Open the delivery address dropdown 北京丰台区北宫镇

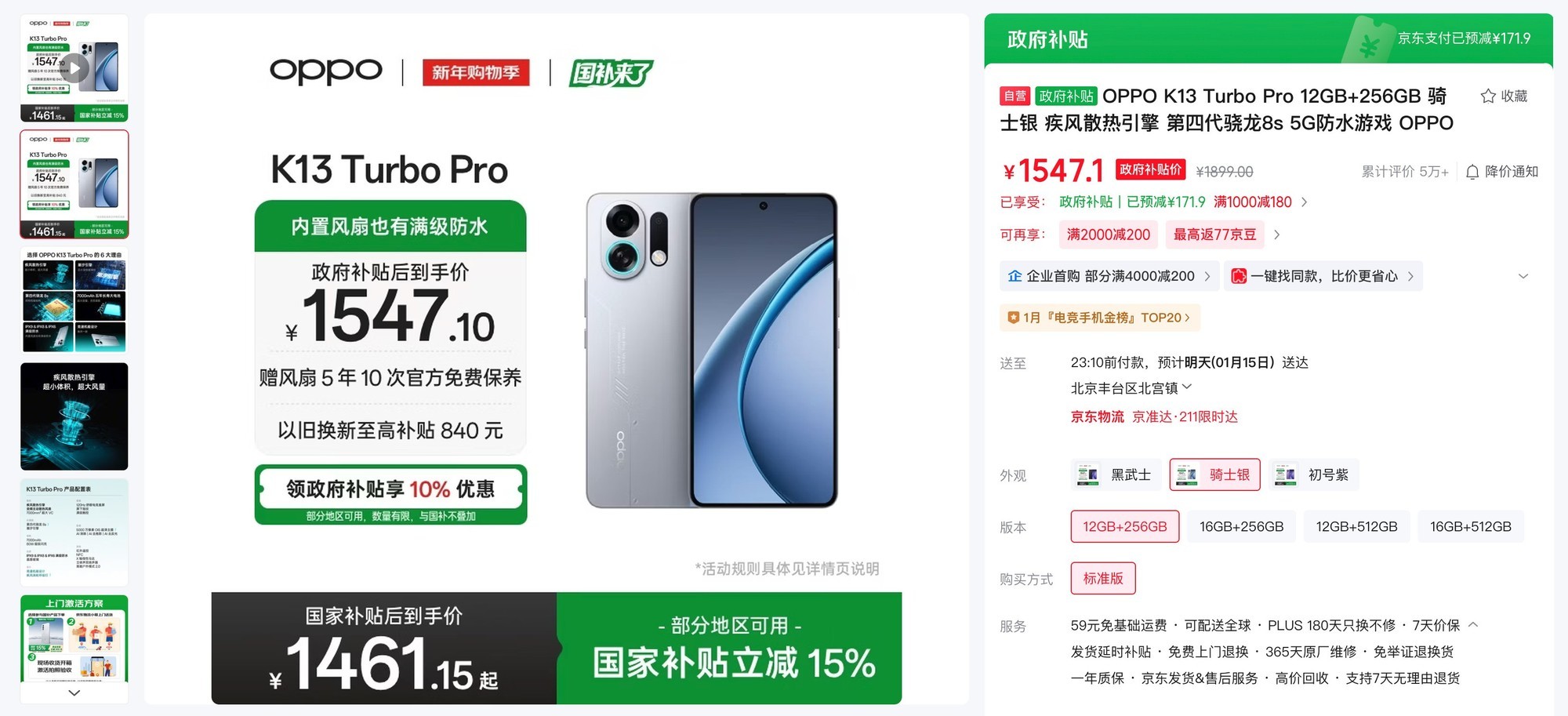pyautogui.click(x=1131, y=388)
